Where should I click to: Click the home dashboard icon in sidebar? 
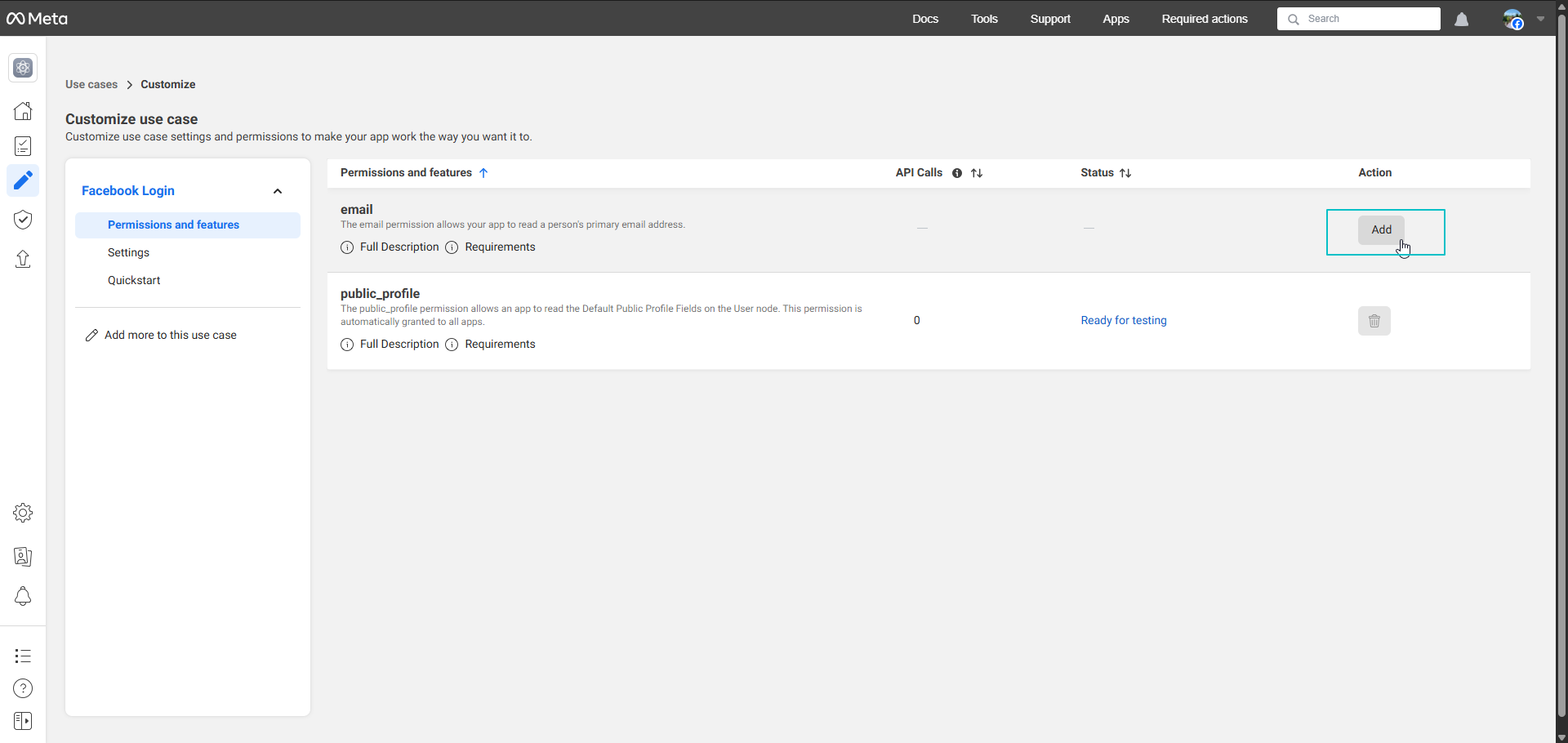pos(23,111)
